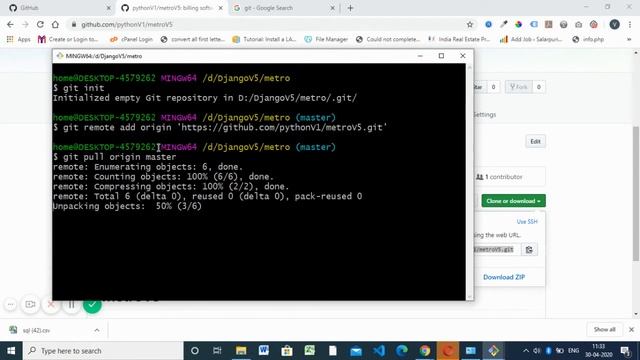Viewport: 640px width, 360px height.
Task: Copy clone URL with the clipboard icon
Action: (529, 249)
